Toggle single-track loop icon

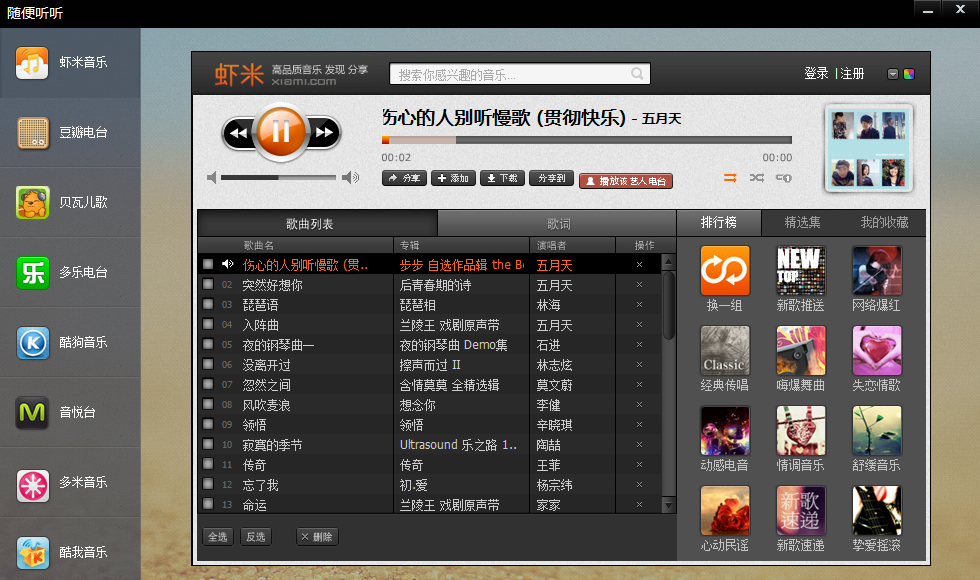784,178
